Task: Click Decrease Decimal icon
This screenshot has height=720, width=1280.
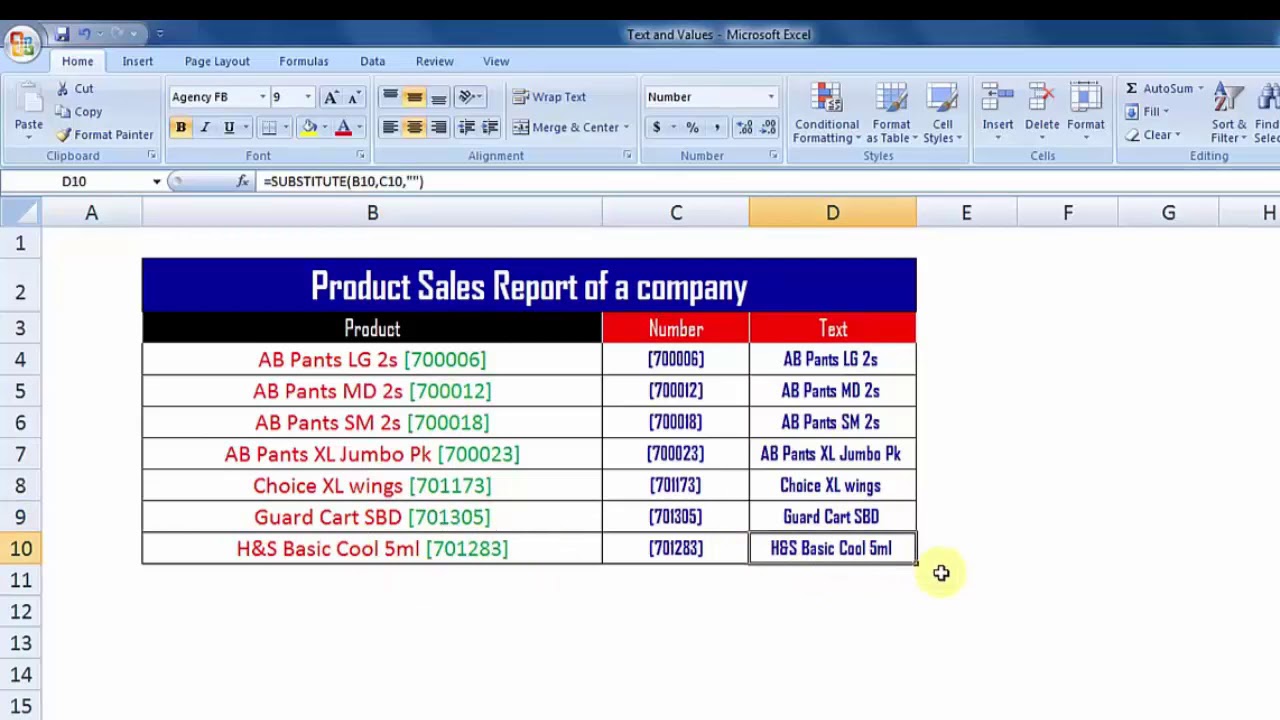Action: [x=768, y=127]
